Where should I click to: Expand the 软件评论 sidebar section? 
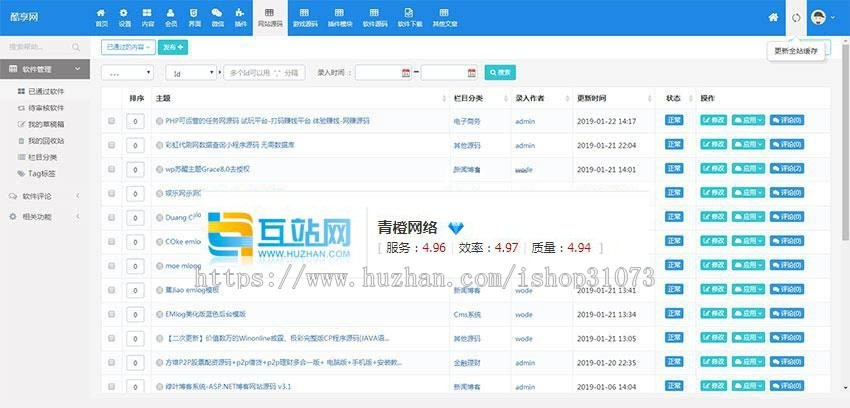[45, 196]
